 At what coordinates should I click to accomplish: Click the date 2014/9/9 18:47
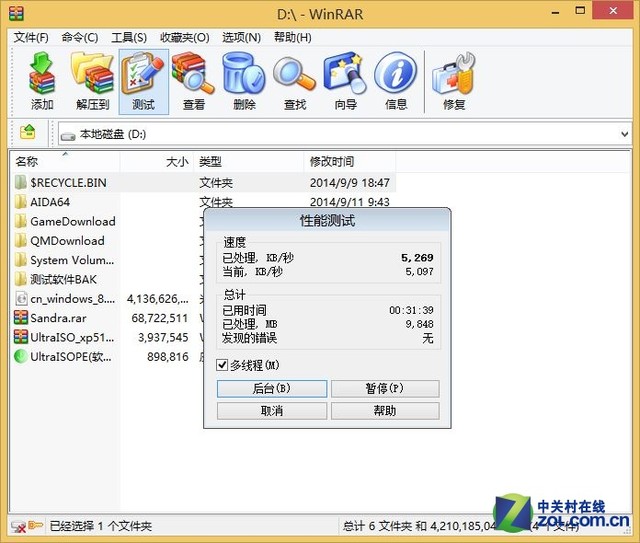point(349,182)
